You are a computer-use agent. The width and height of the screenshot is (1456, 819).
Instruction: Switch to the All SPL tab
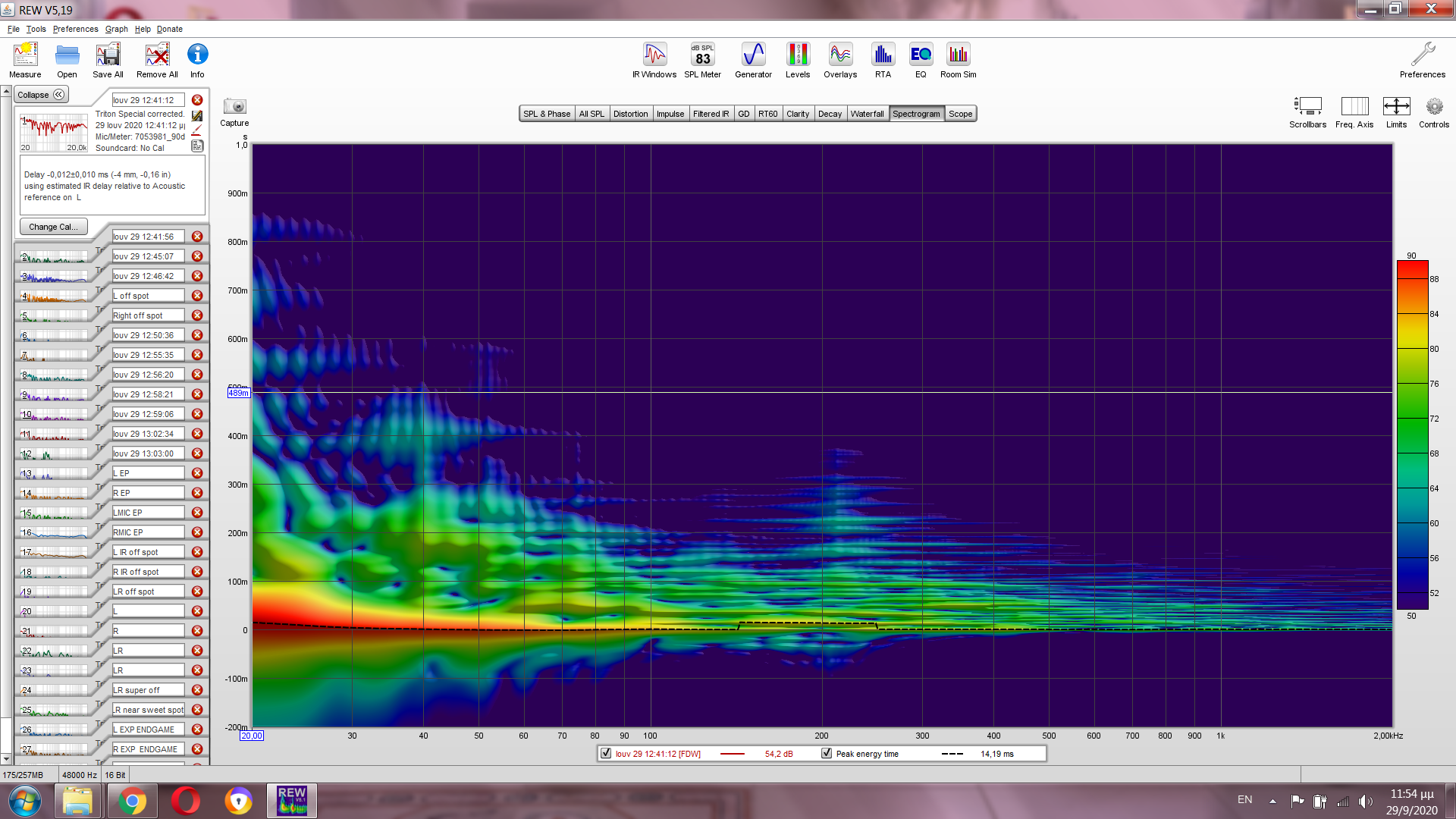click(591, 114)
